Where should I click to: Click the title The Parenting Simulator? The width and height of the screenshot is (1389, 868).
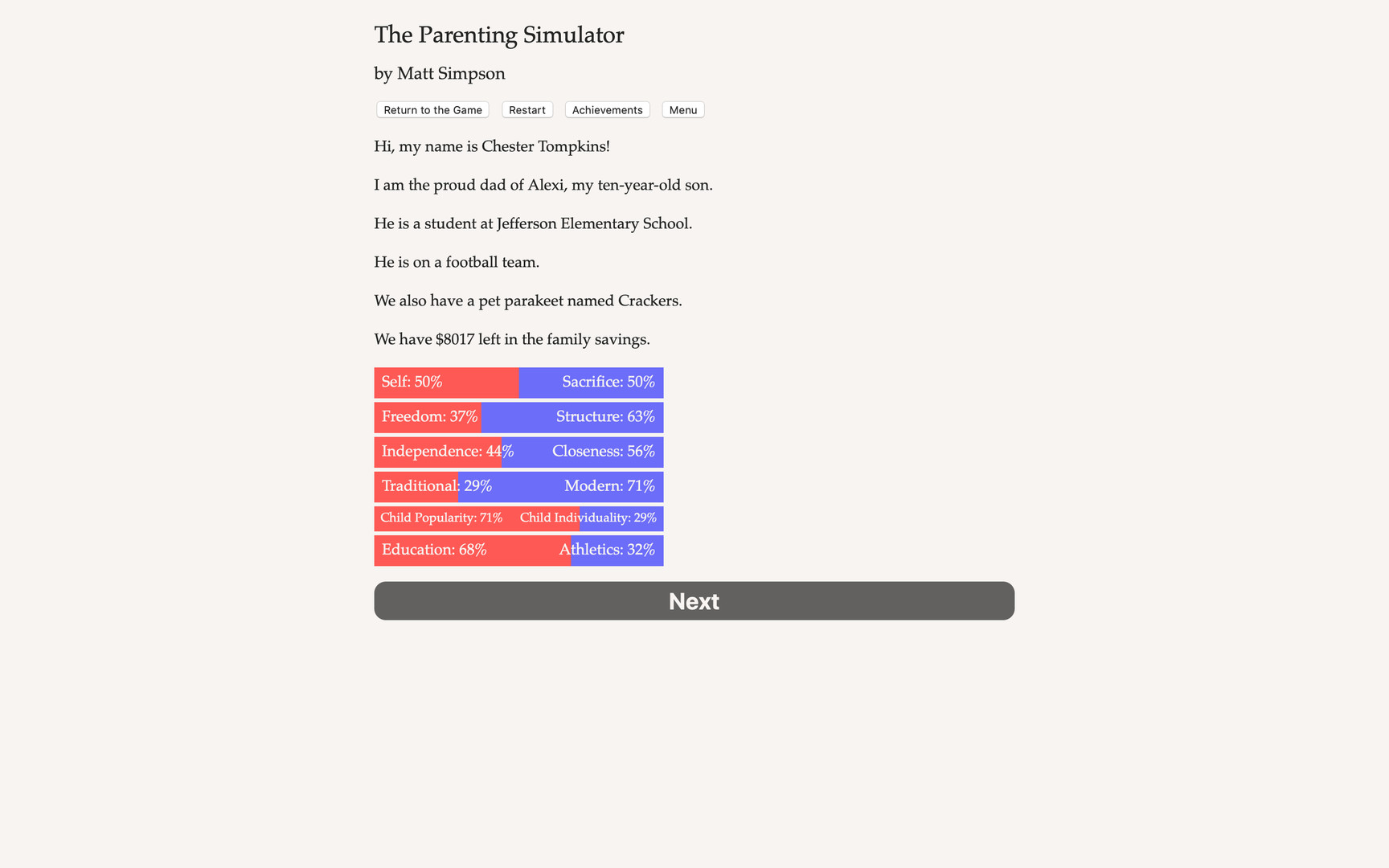pos(498,35)
